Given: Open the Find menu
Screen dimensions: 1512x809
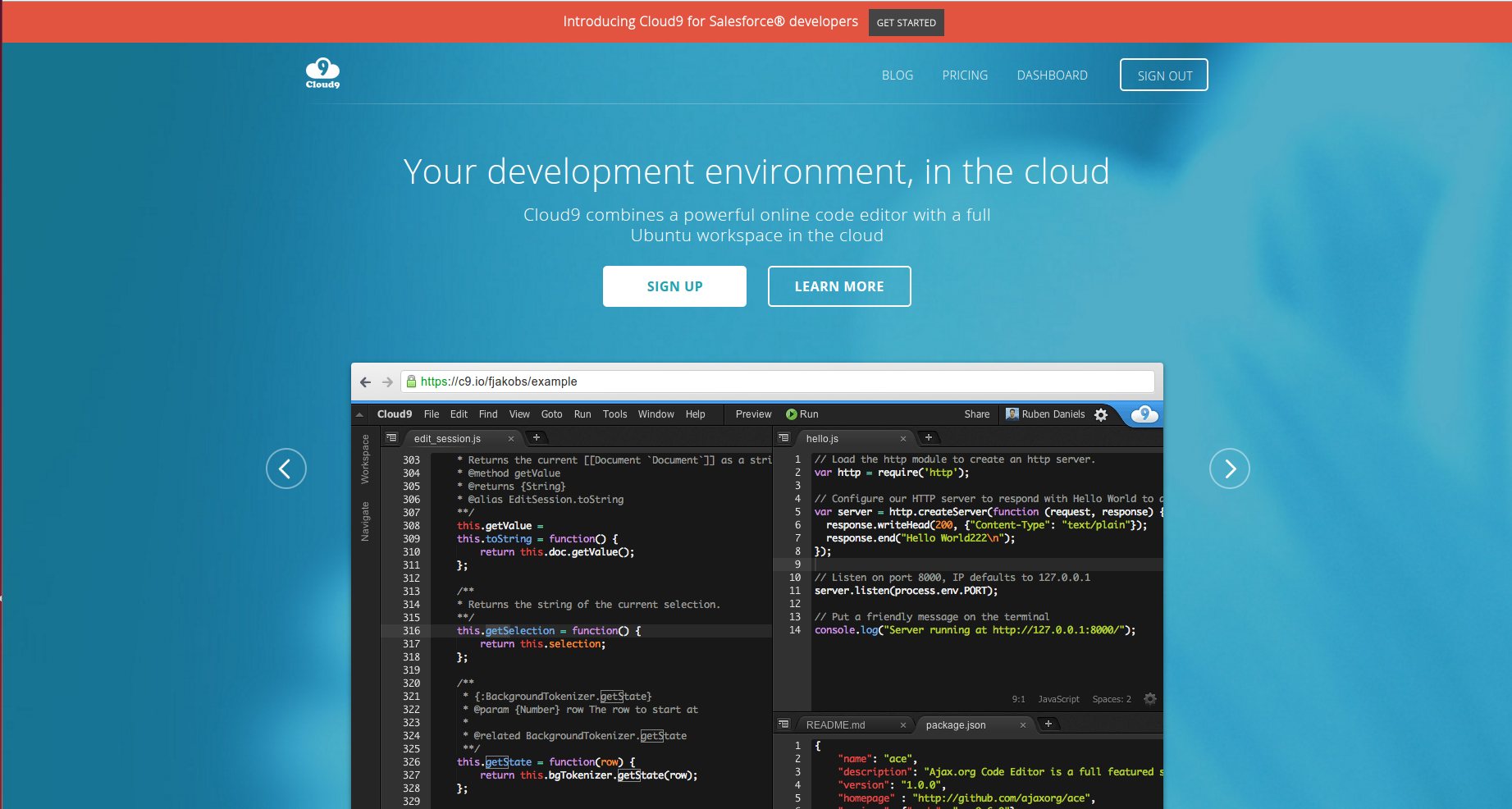Looking at the screenshot, I should 488,414.
